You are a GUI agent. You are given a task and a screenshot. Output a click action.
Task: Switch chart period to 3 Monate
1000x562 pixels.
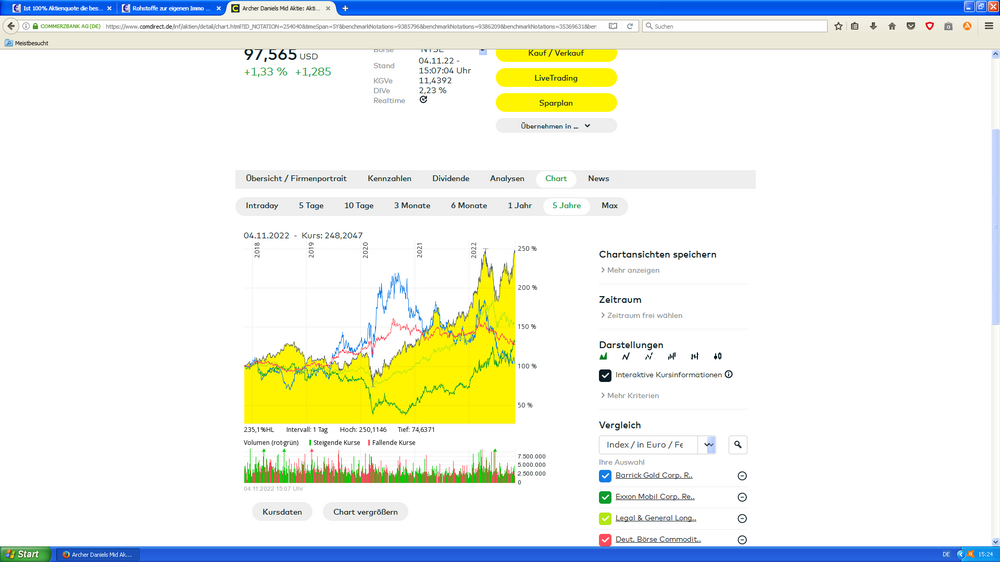click(x=412, y=205)
